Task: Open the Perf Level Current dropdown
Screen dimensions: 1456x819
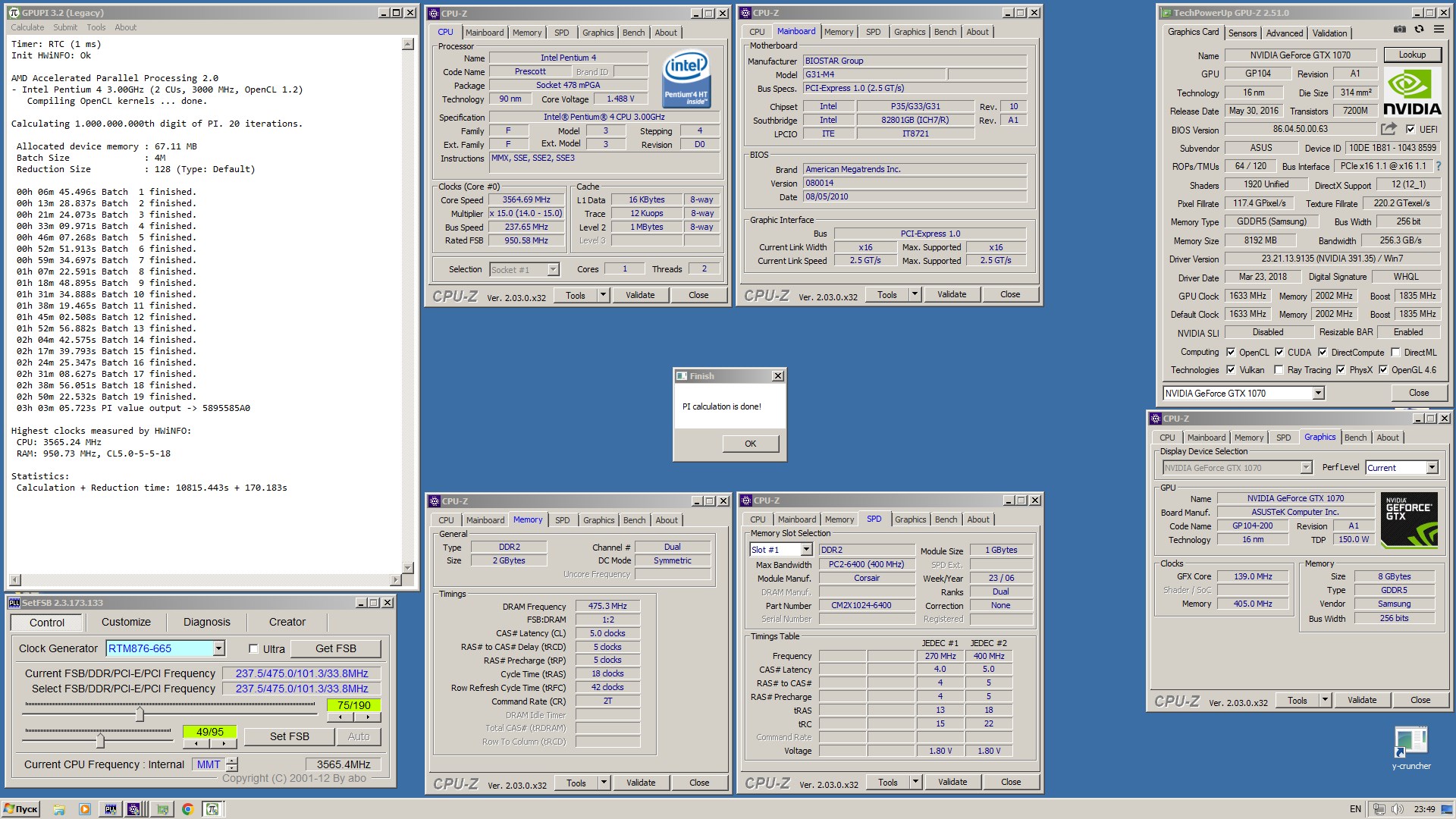Action: (x=1432, y=468)
